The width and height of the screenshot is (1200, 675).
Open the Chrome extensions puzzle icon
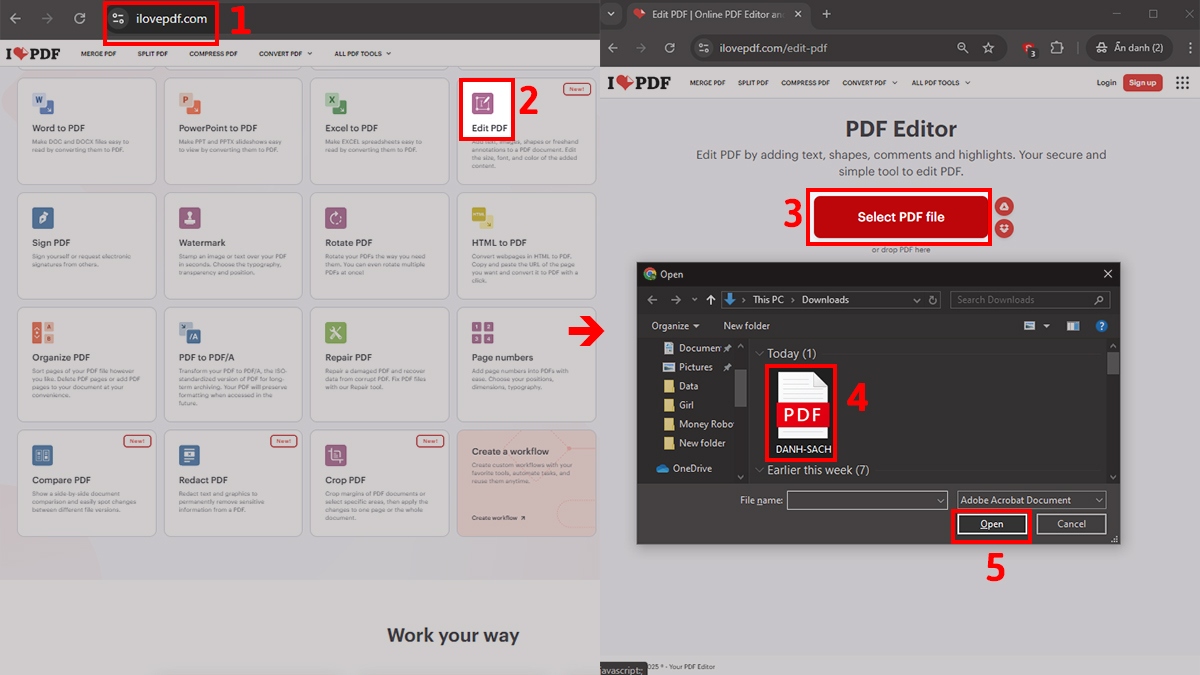(1057, 48)
